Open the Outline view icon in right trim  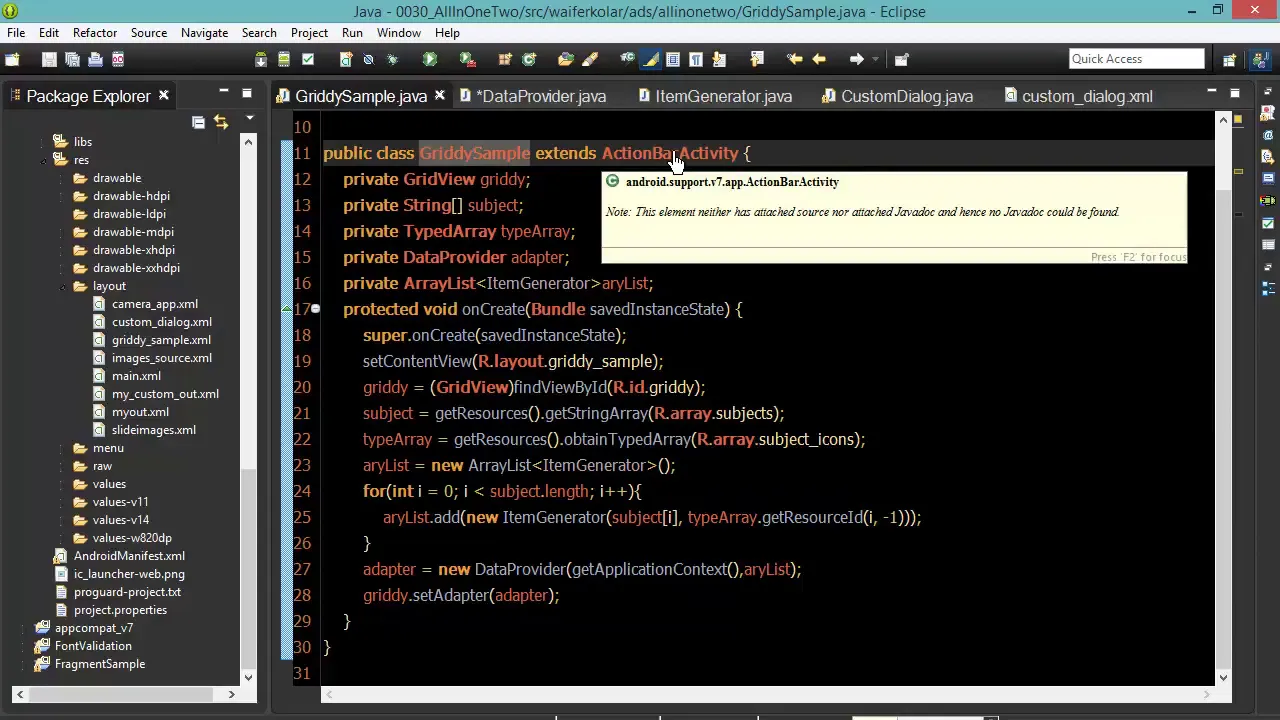click(x=1268, y=289)
